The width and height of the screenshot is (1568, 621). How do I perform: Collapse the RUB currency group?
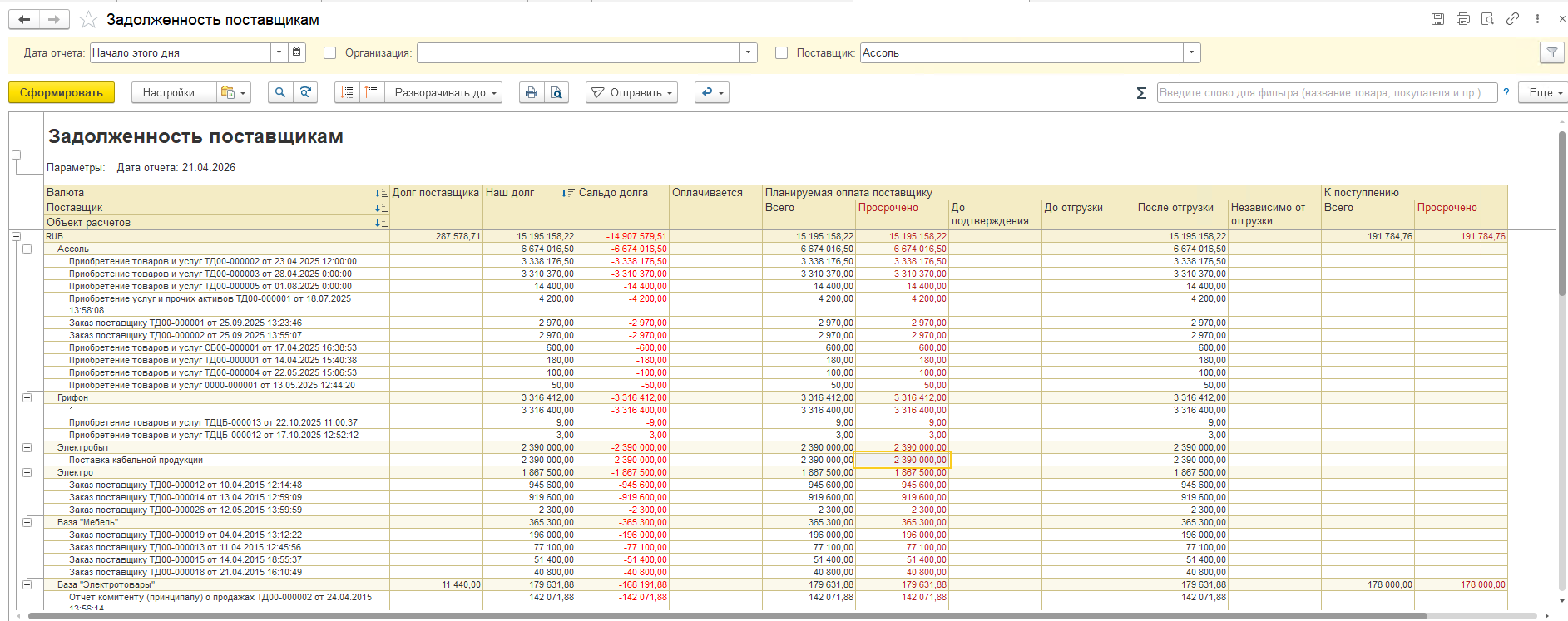click(x=16, y=236)
